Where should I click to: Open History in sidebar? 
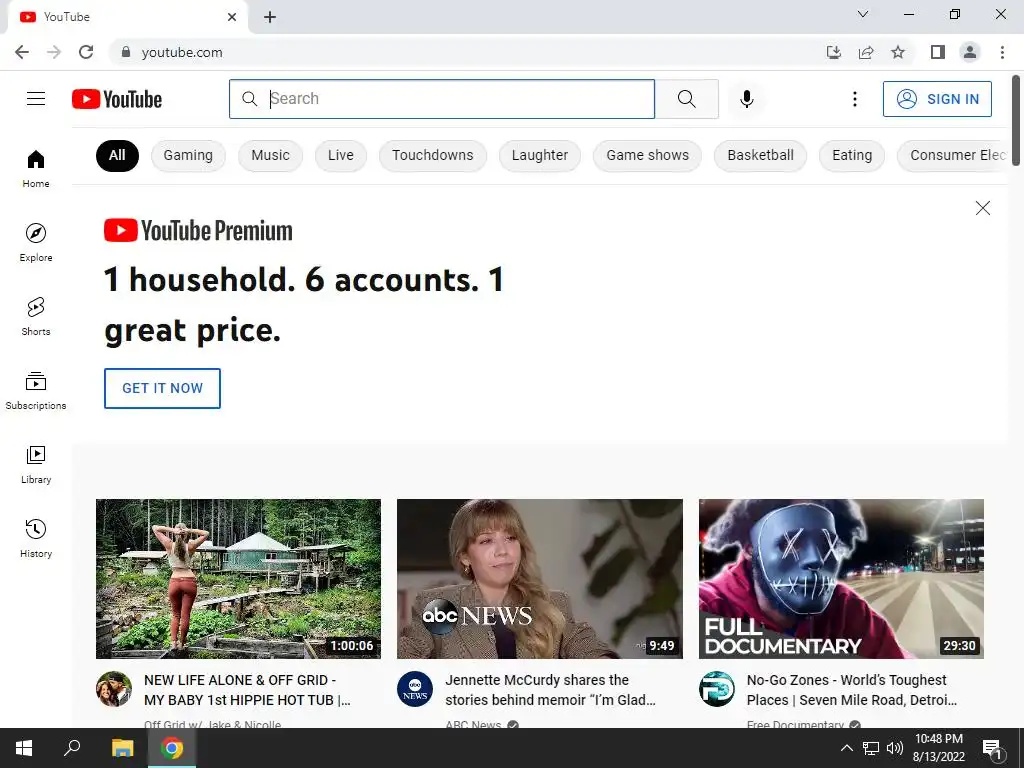pos(36,538)
